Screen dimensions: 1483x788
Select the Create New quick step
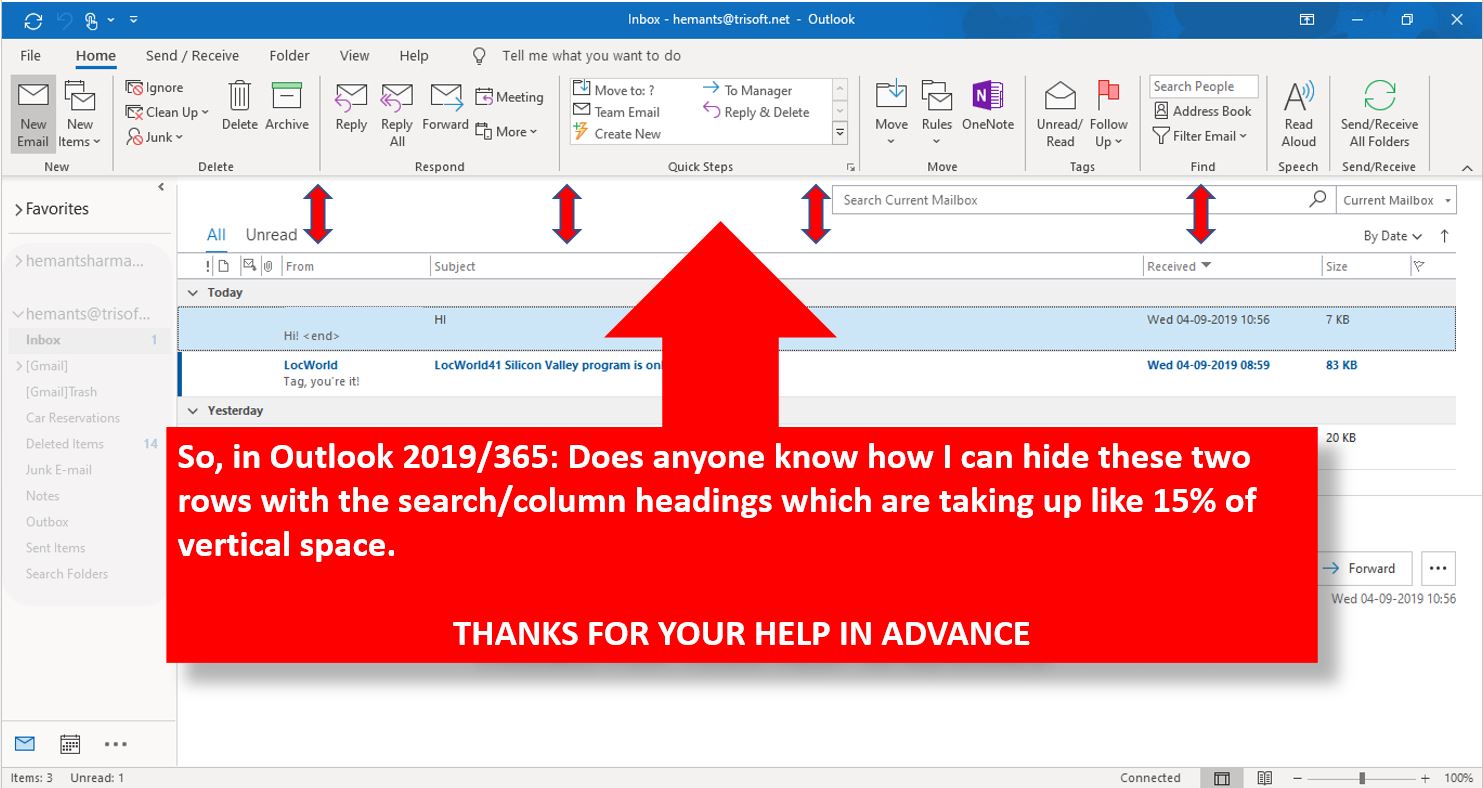point(617,134)
